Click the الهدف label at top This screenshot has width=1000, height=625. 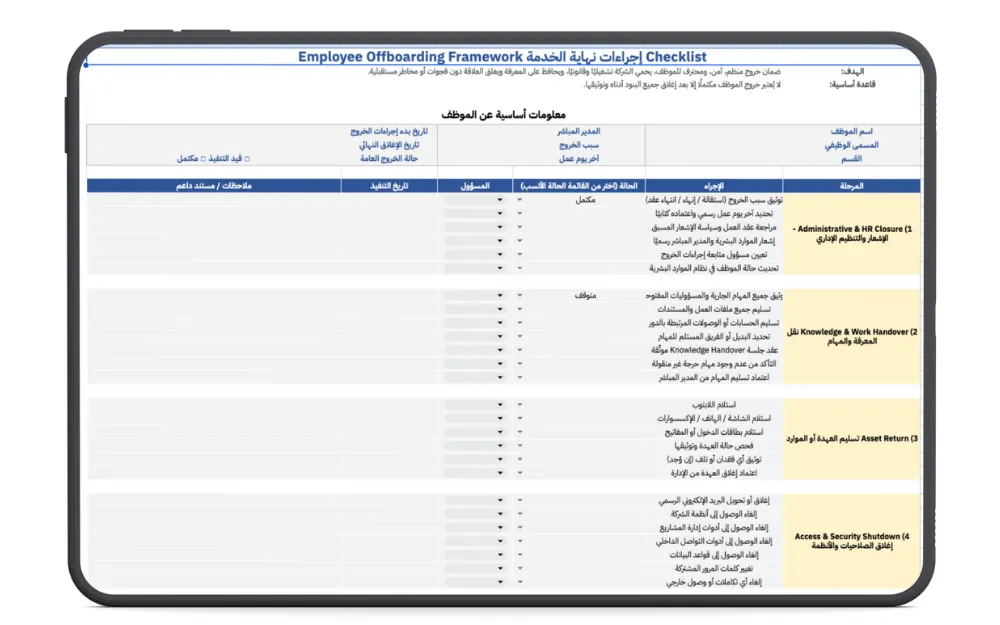(x=852, y=71)
